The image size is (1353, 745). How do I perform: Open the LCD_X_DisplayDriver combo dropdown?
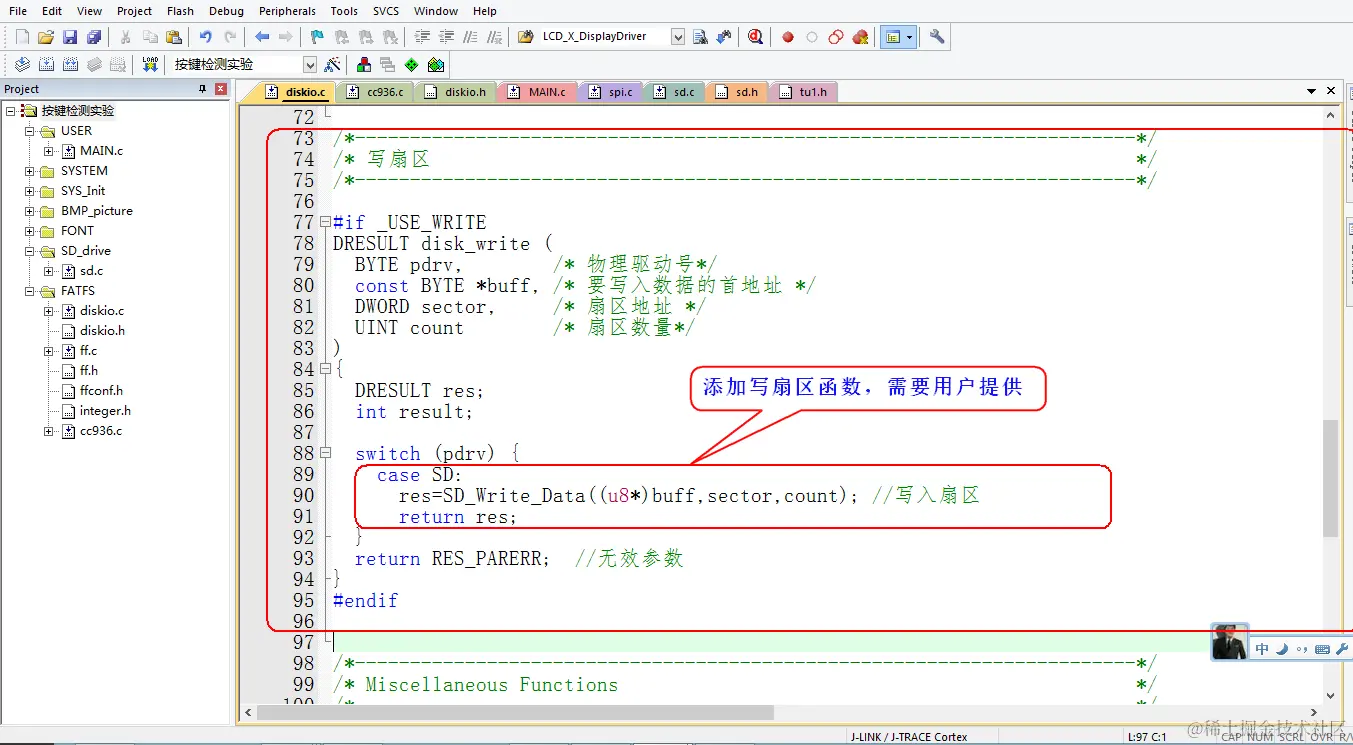(678, 37)
